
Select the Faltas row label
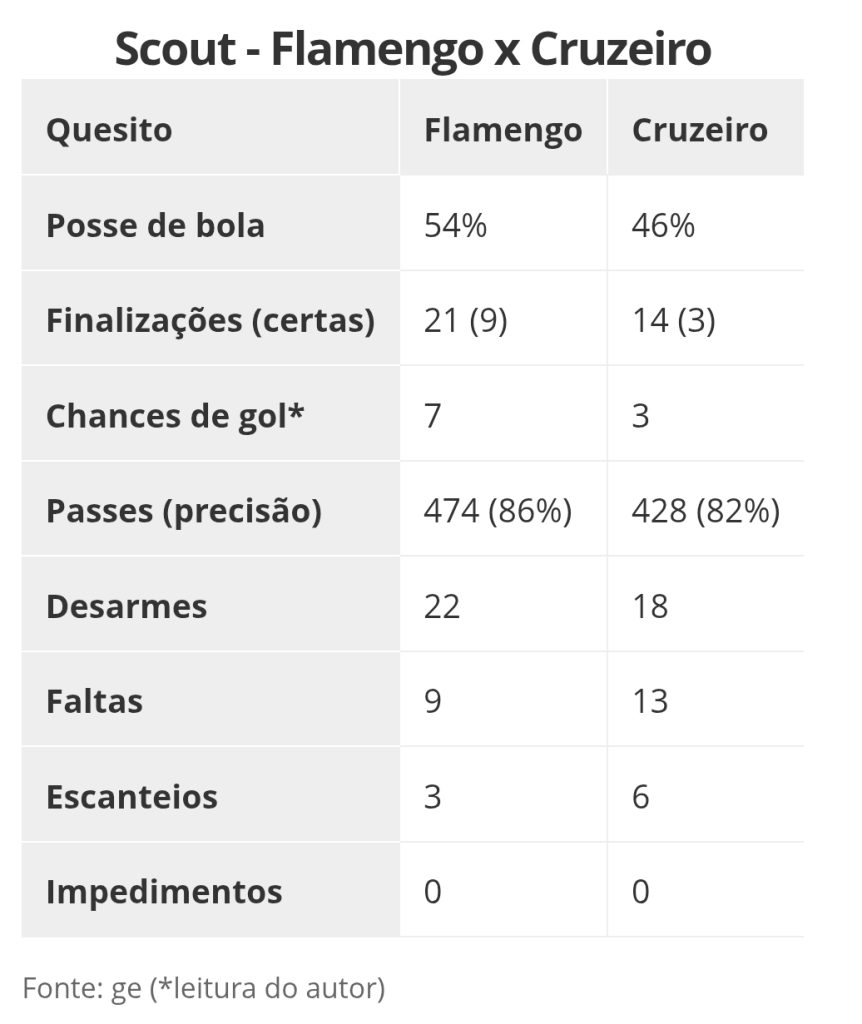tap(94, 701)
